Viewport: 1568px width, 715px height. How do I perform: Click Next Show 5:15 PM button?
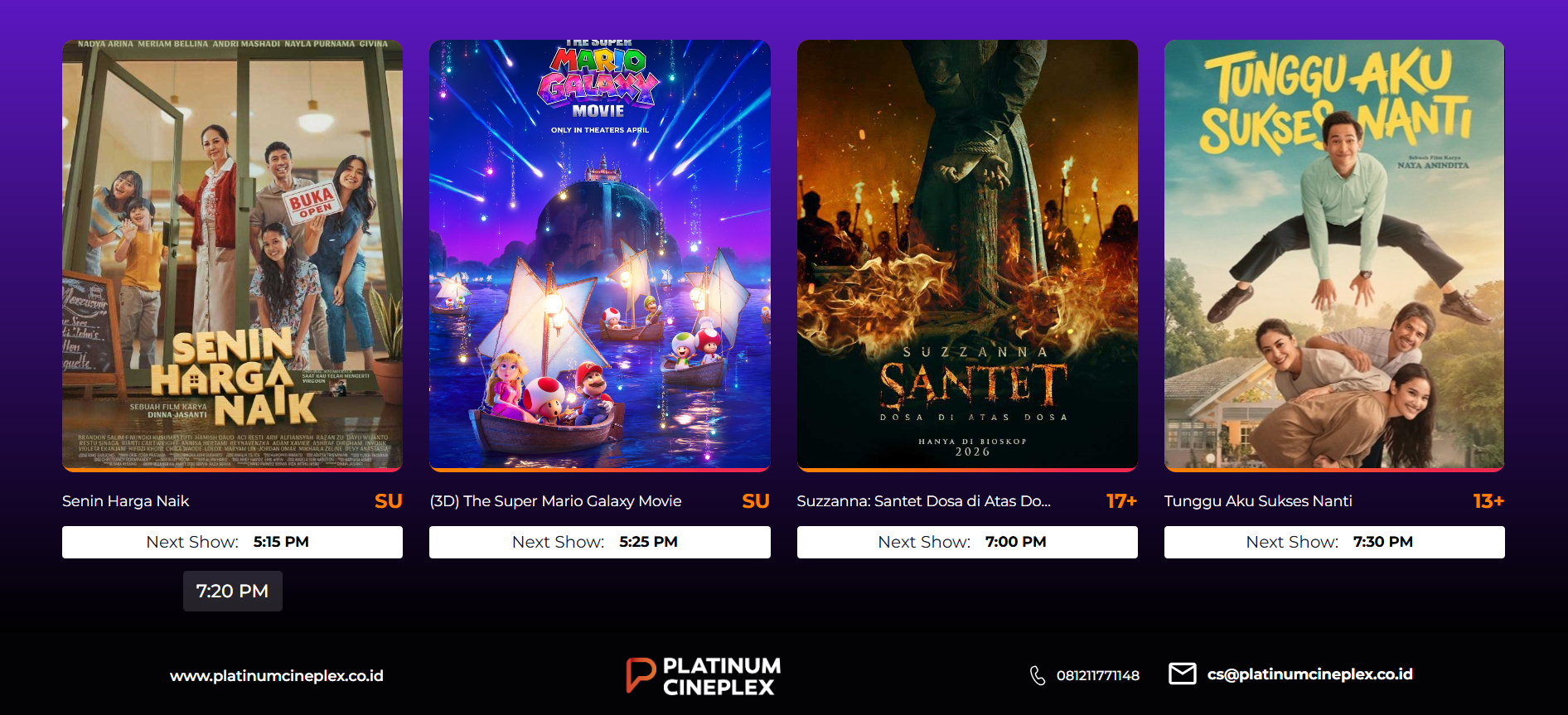232,542
